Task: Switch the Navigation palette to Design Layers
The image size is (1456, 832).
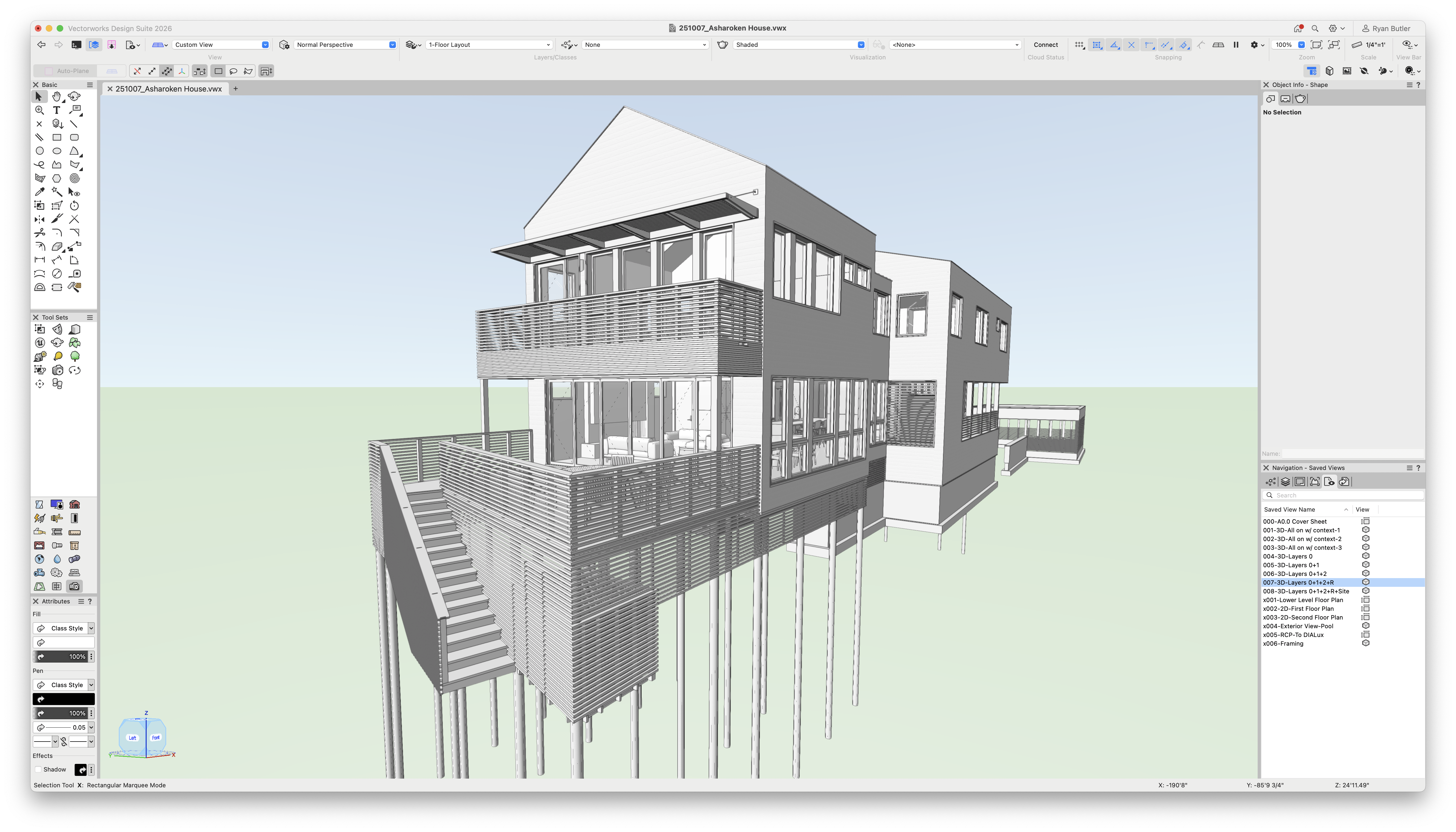Action: point(1285,482)
